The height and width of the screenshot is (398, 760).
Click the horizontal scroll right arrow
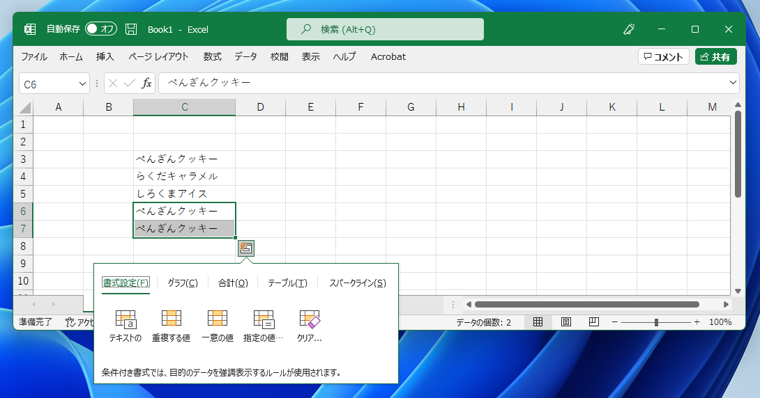pos(726,304)
